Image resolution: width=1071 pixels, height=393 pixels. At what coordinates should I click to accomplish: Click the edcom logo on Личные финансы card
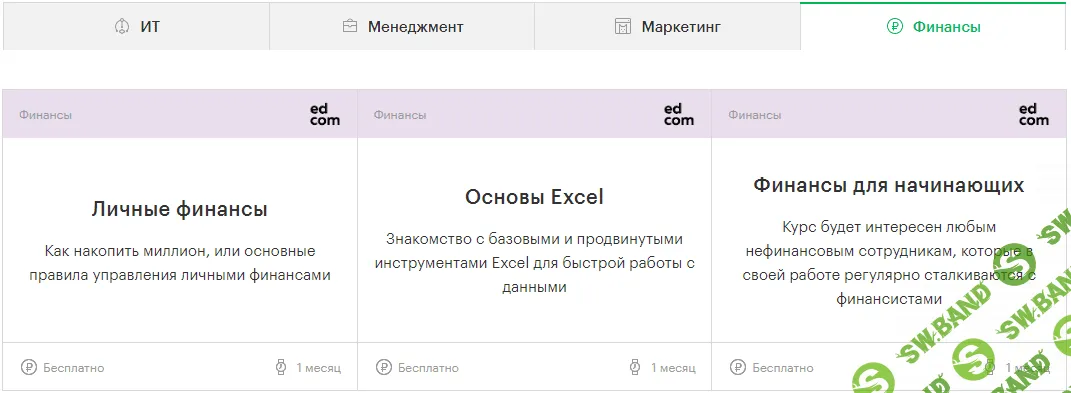tap(324, 115)
